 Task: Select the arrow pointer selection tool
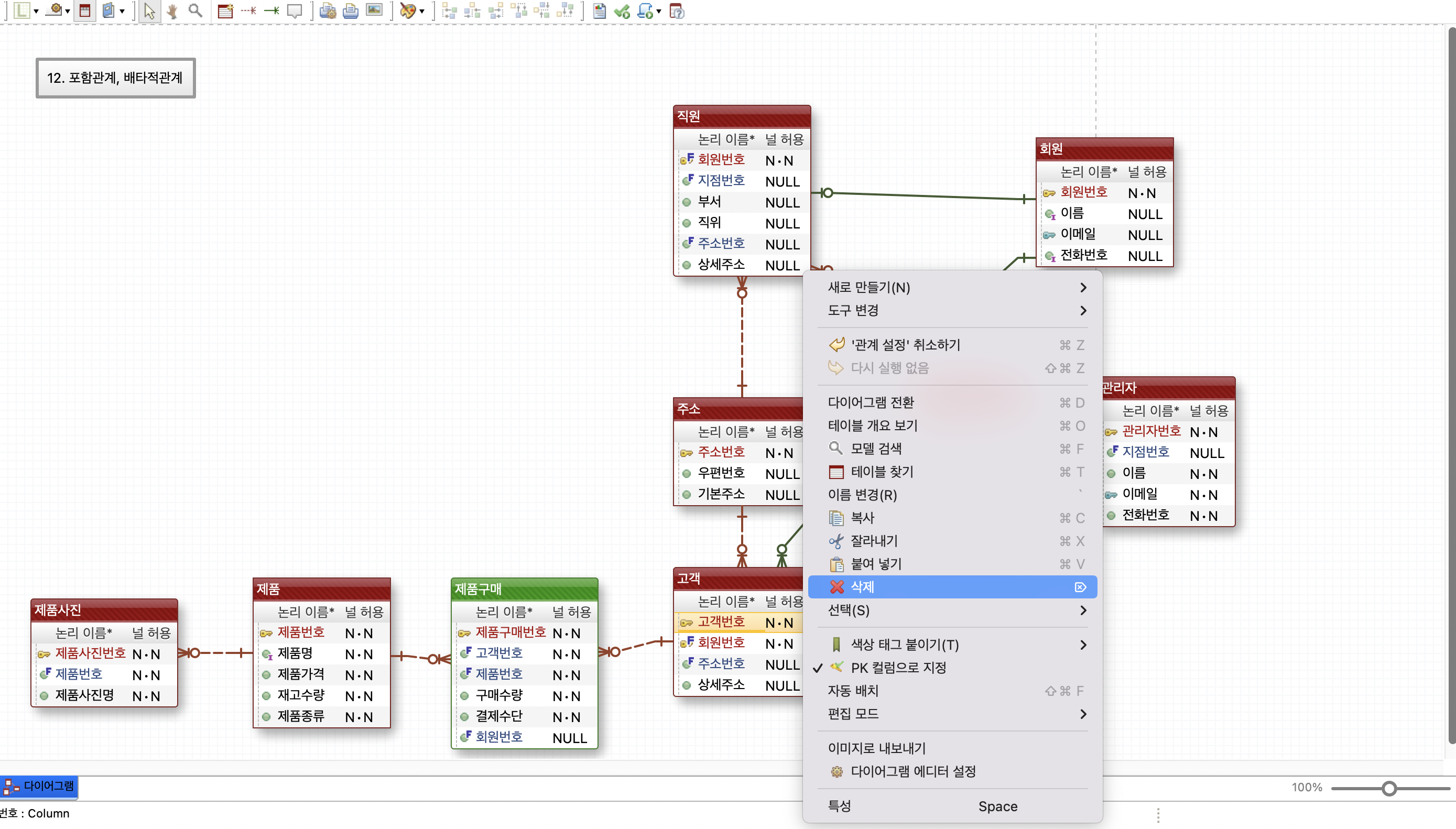[149, 10]
